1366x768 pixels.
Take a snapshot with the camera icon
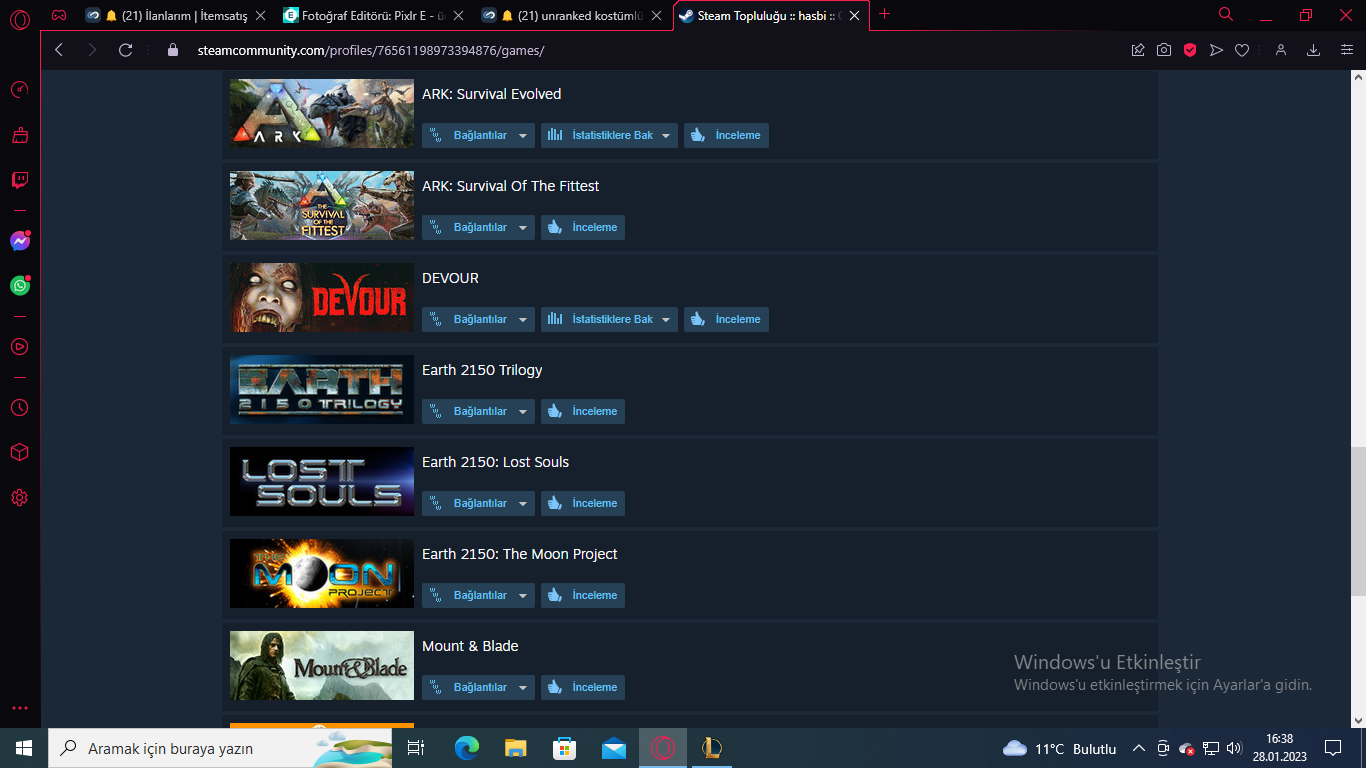[x=1164, y=50]
